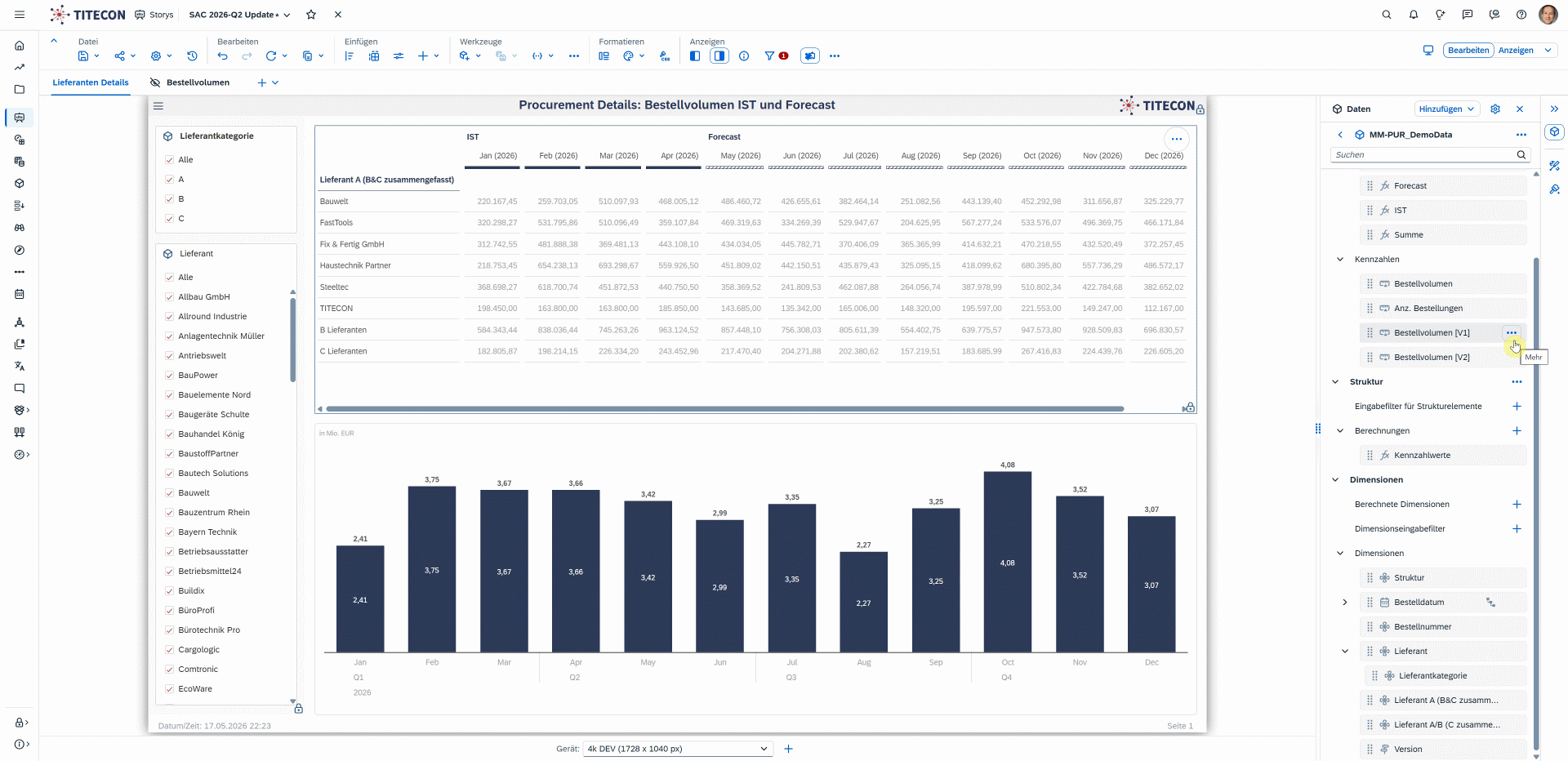This screenshot has width=1568, height=761.
Task: Open the main hamburger navigation menu
Action: (x=20, y=15)
